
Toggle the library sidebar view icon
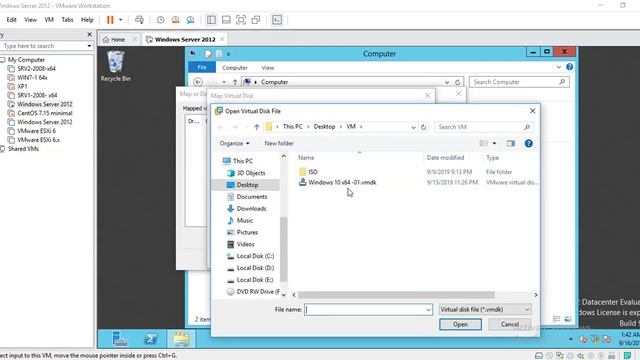click(211, 20)
